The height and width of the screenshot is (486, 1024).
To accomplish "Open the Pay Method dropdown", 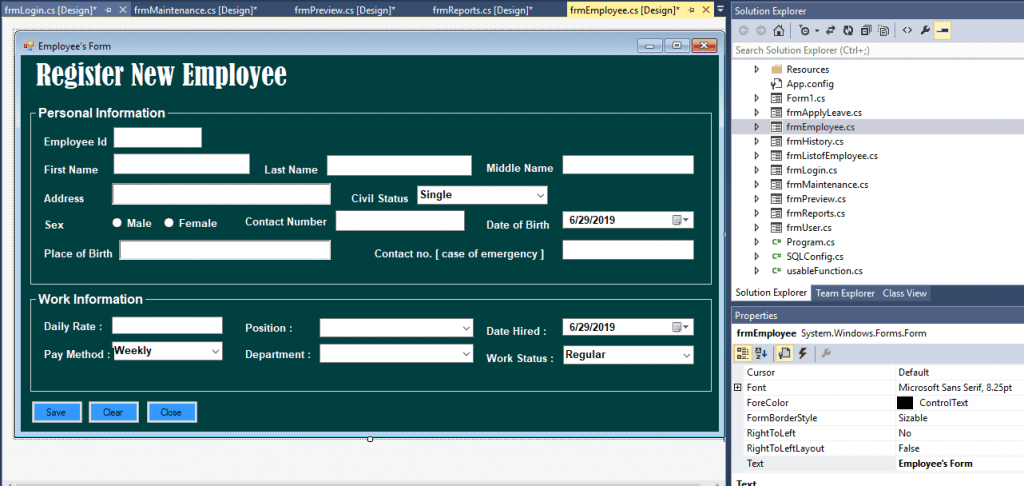I will 216,351.
